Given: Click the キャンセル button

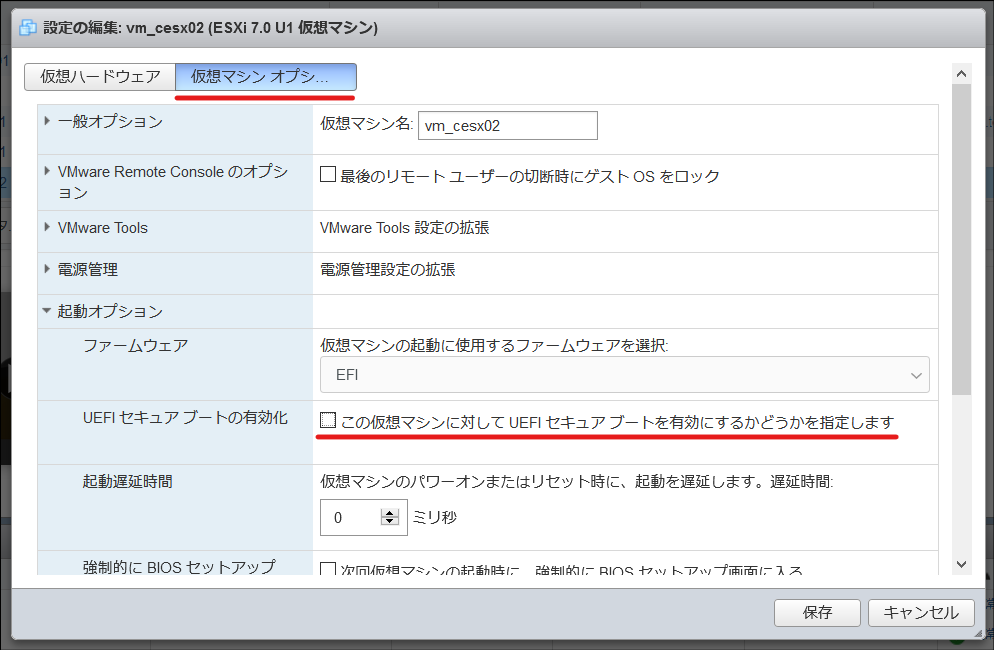Looking at the screenshot, I should [x=921, y=613].
